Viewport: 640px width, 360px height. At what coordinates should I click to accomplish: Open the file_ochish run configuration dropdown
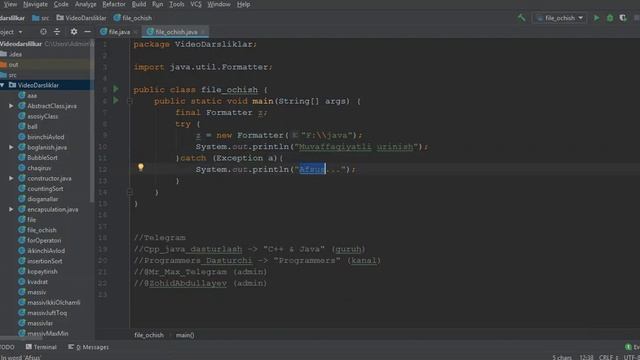click(x=560, y=18)
